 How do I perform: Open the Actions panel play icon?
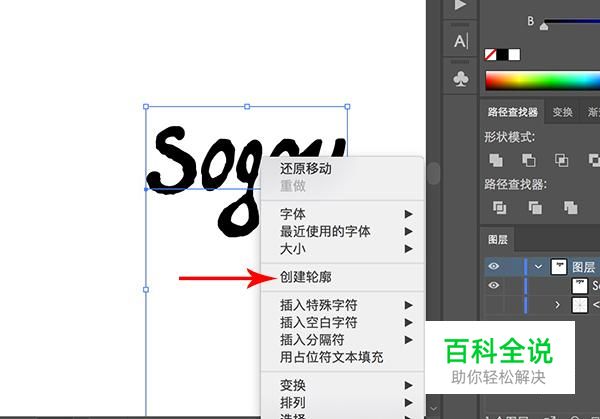tap(460, 5)
